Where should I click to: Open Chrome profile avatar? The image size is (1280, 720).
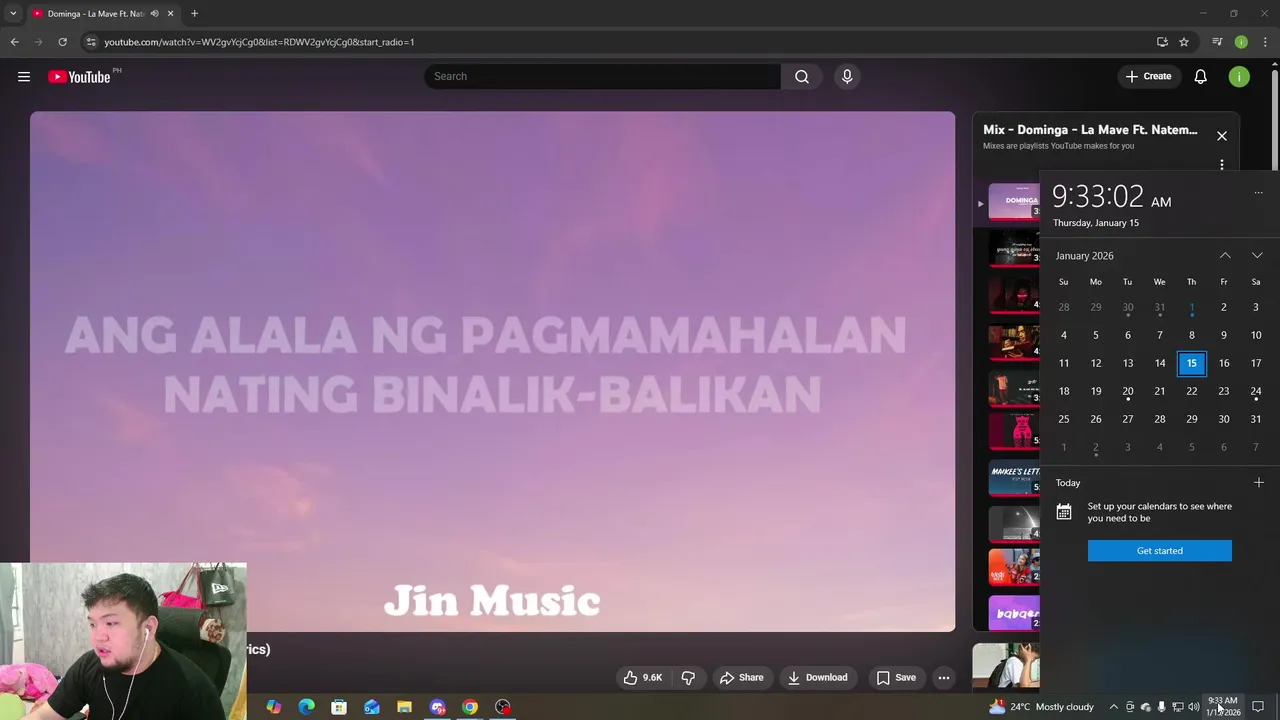tap(1241, 42)
